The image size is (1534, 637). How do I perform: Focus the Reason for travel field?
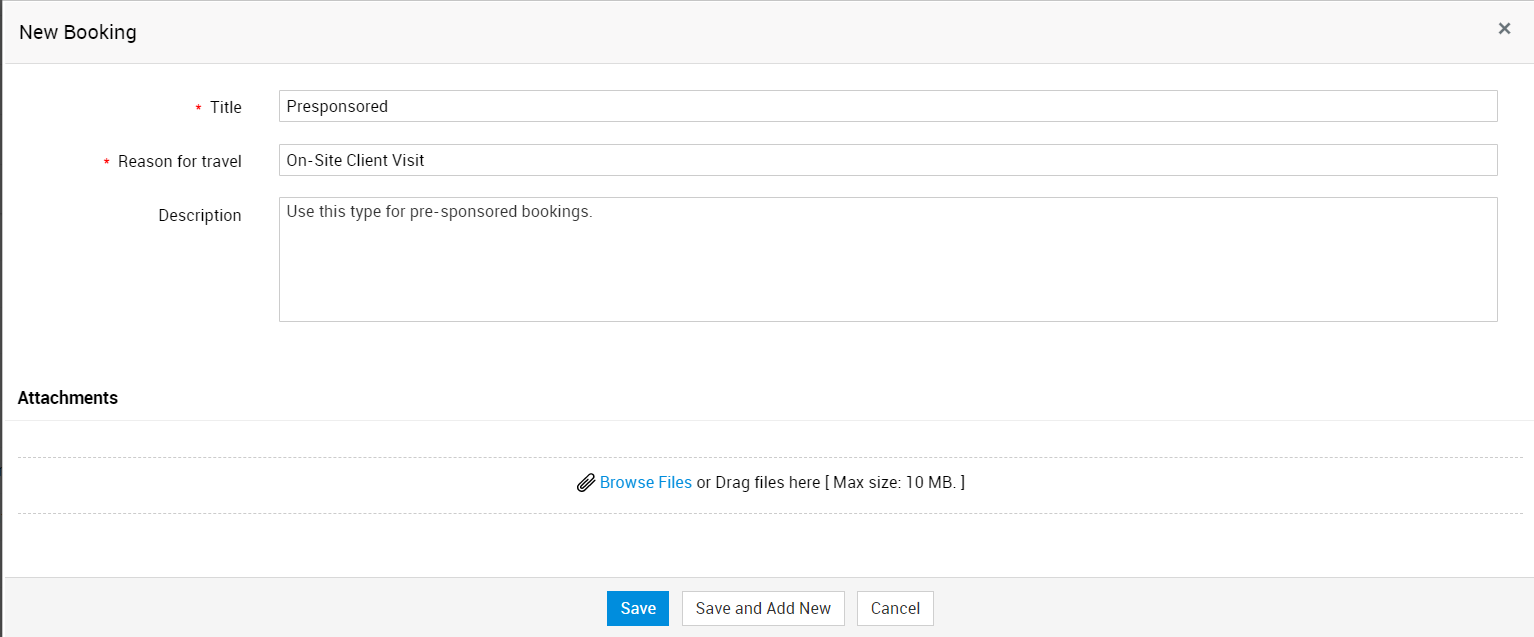coord(887,160)
